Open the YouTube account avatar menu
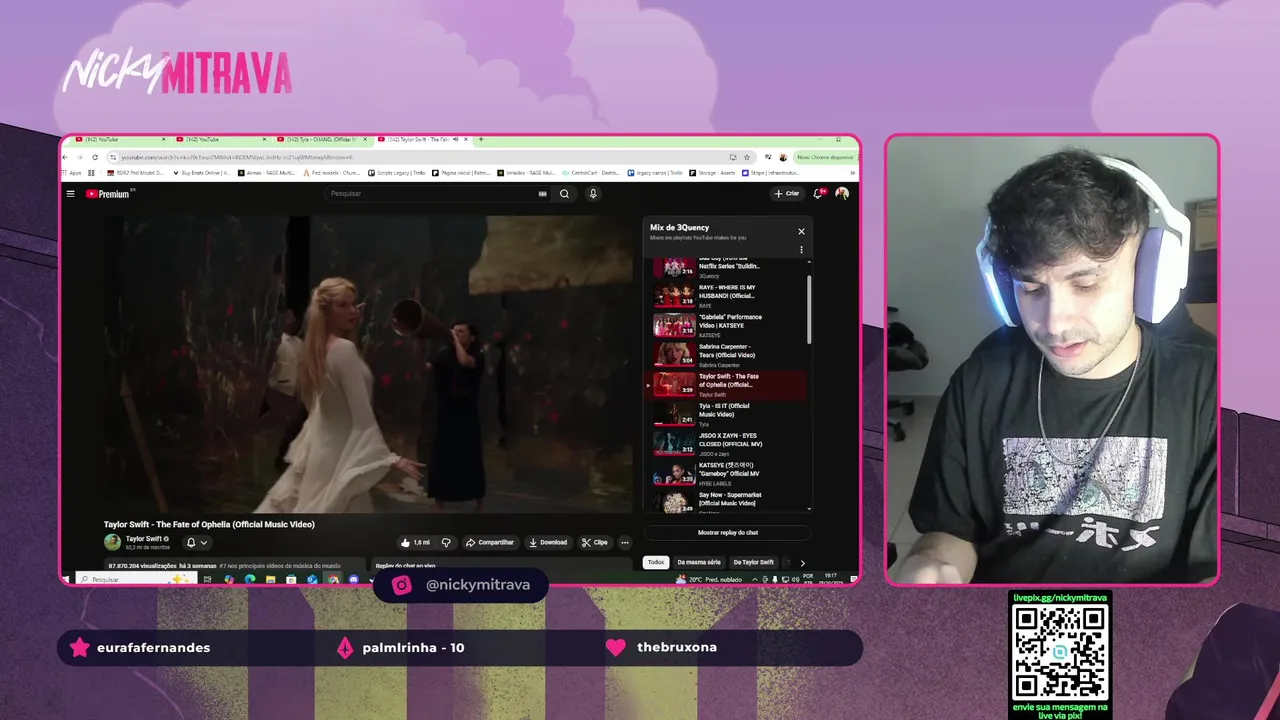This screenshot has height=720, width=1280. (842, 194)
